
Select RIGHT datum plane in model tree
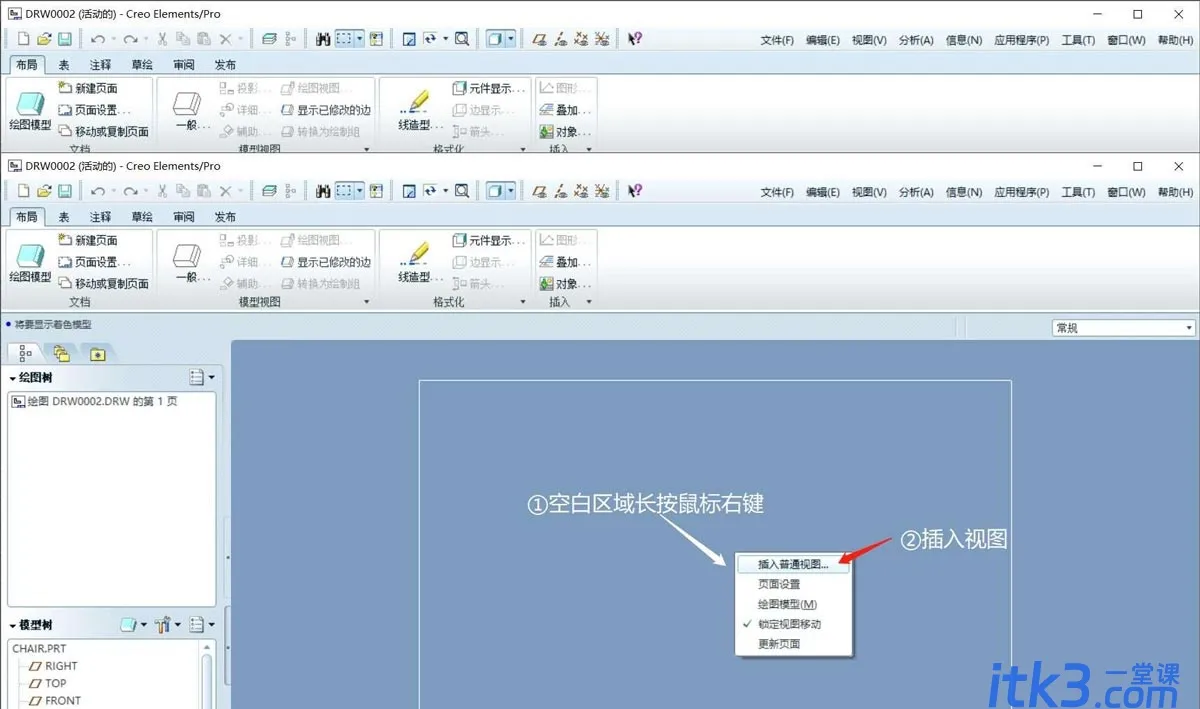(54, 666)
